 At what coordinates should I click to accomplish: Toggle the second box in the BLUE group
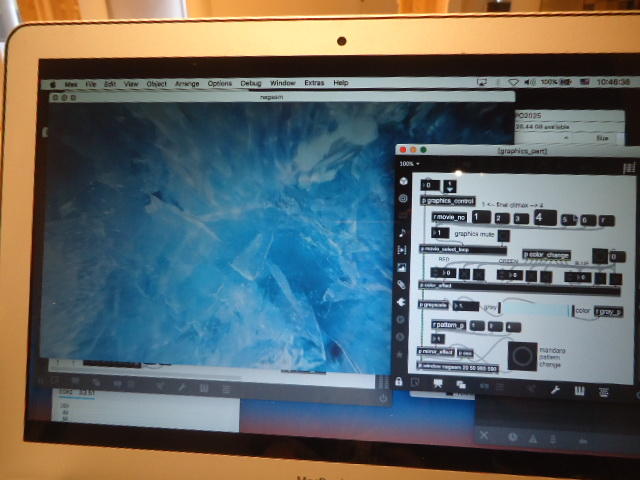coord(616,279)
